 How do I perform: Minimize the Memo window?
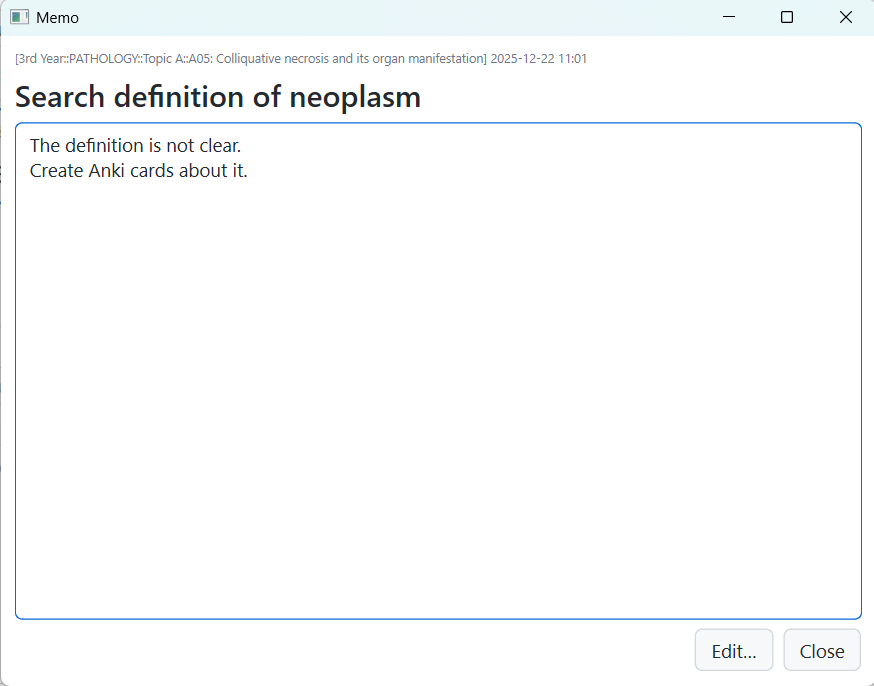pos(729,18)
